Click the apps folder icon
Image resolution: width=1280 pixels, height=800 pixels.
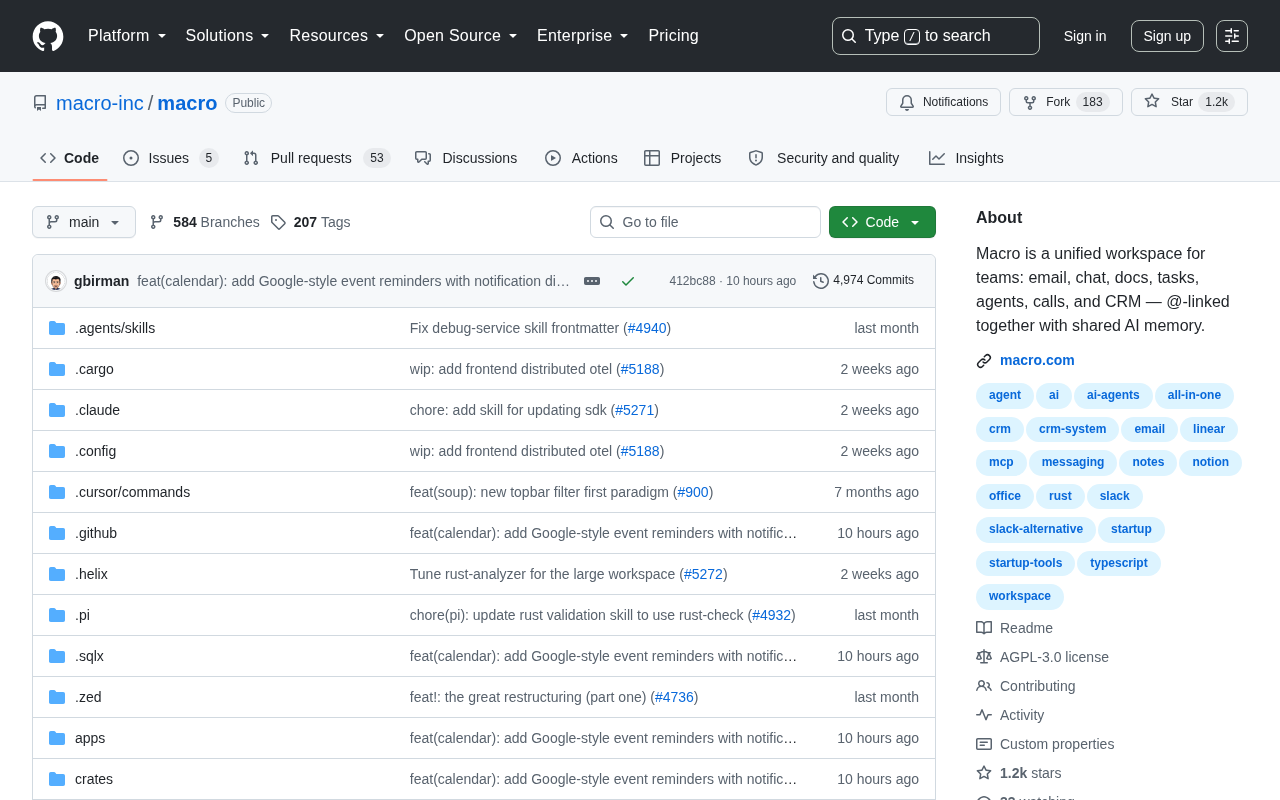pos(57,738)
